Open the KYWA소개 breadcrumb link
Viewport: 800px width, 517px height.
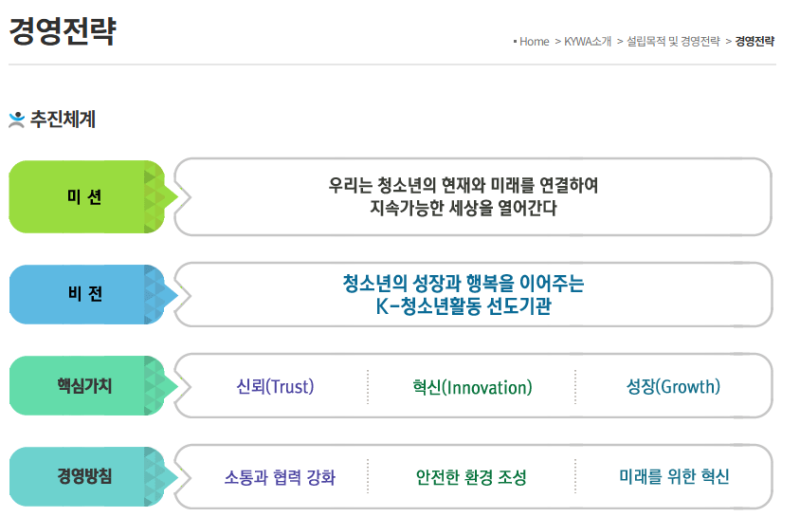[x=588, y=42]
